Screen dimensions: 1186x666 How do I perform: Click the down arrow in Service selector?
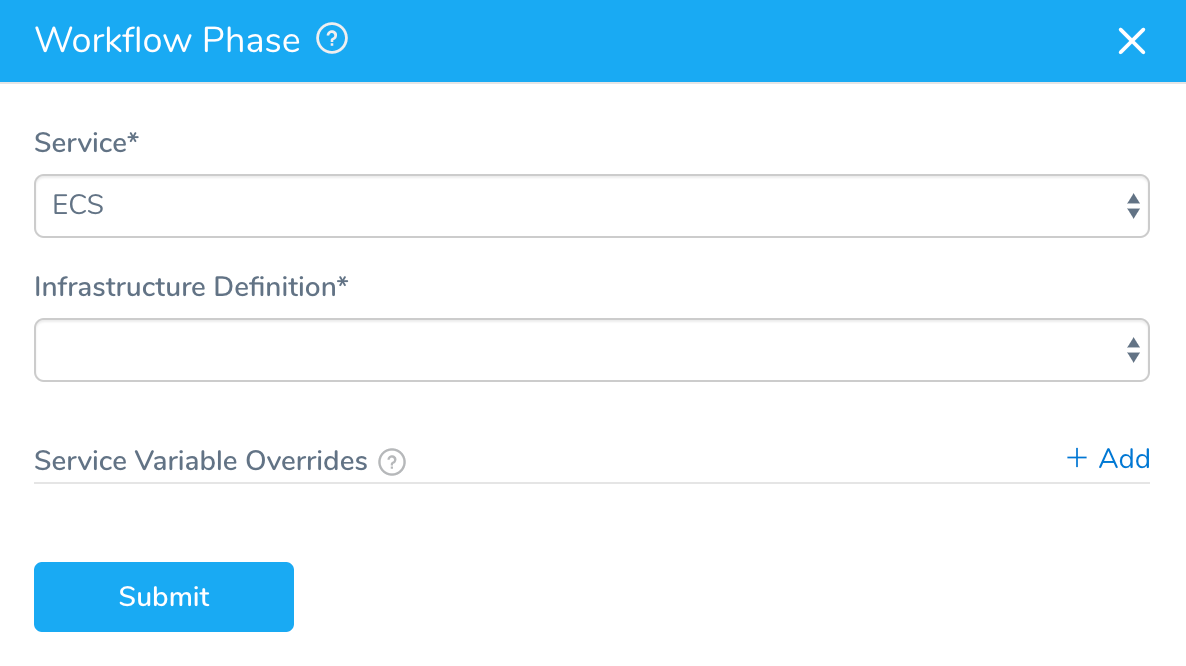[x=1132, y=213]
